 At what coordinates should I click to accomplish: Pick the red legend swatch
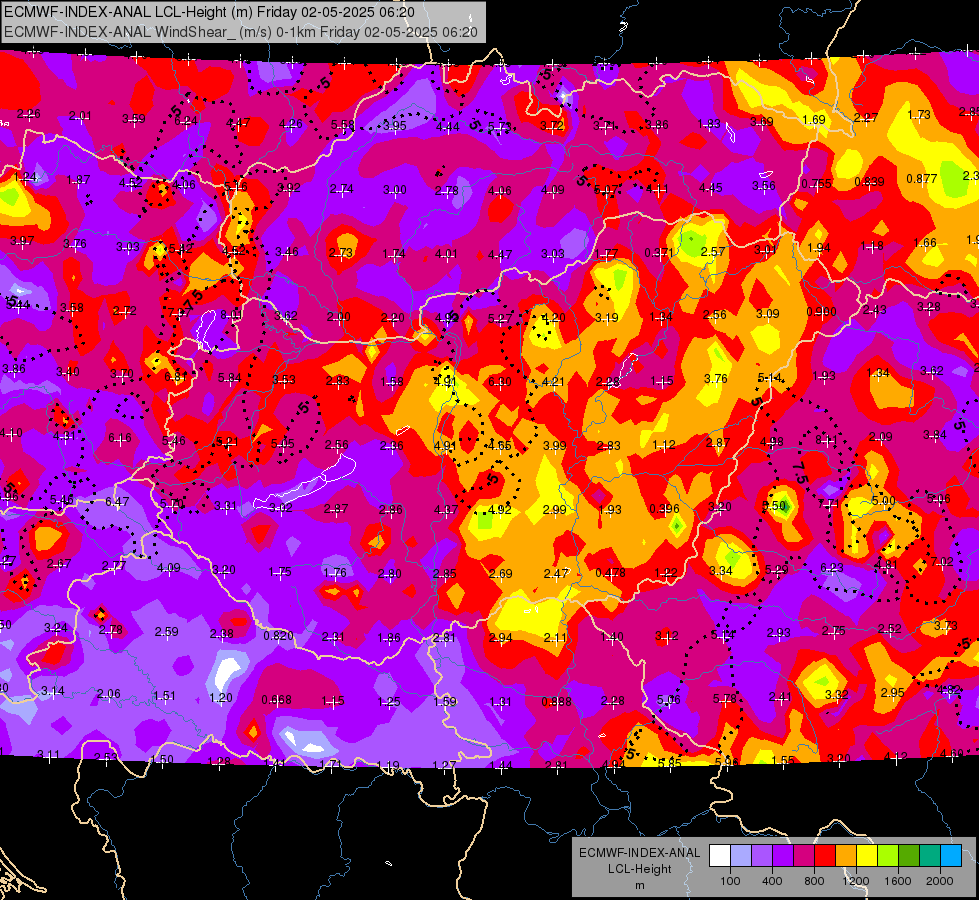(825, 856)
